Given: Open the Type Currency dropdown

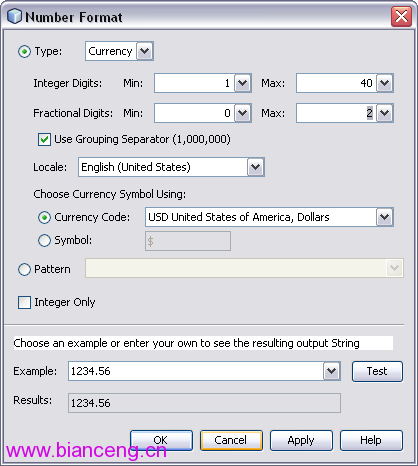Looking at the screenshot, I should 145,51.
